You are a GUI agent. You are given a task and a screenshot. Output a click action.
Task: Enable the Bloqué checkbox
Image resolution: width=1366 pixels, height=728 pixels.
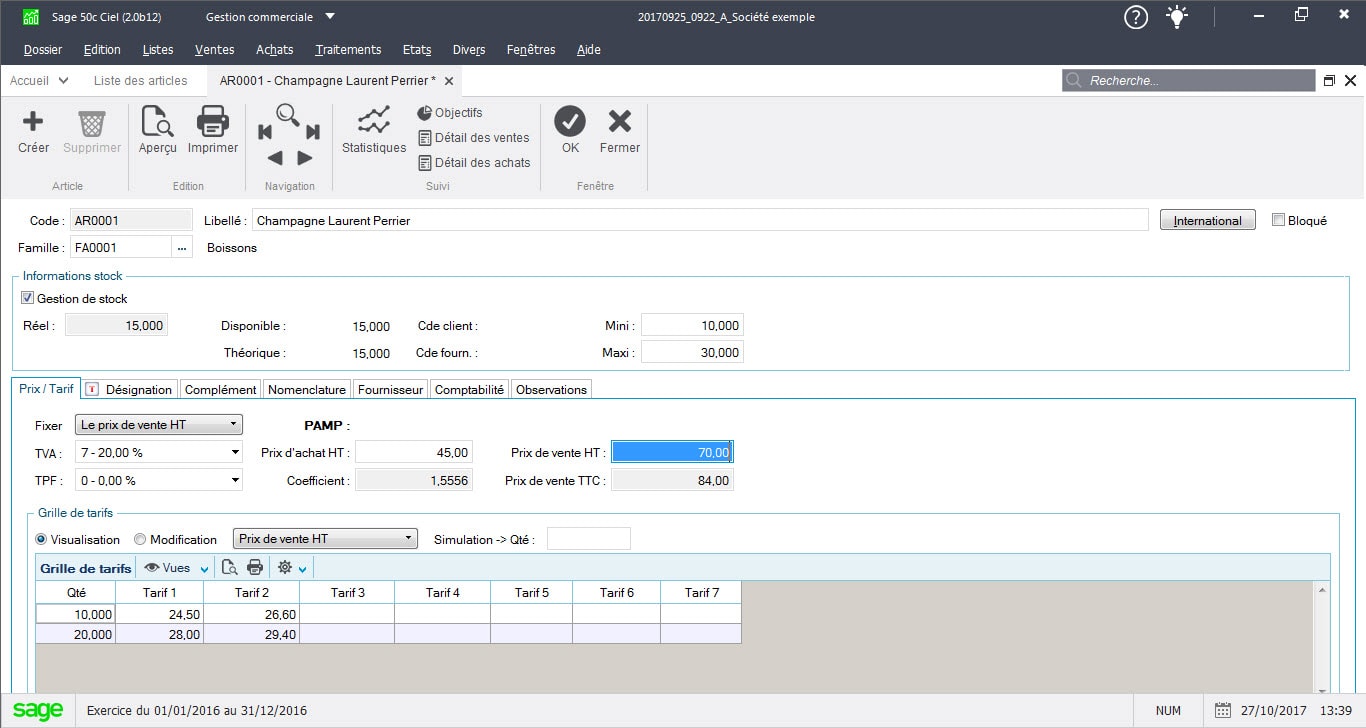pos(1277,219)
